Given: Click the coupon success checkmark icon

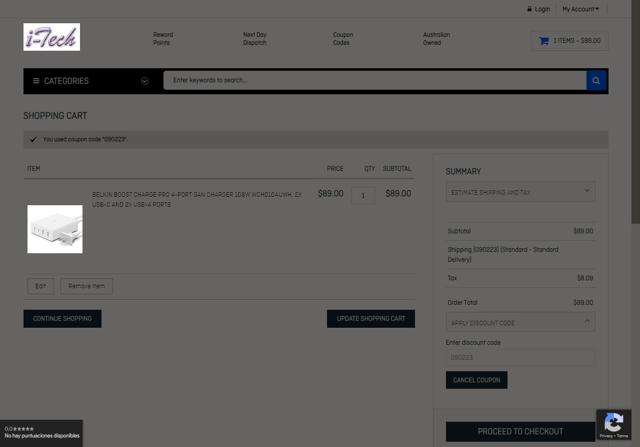Looking at the screenshot, I should click(33, 140).
